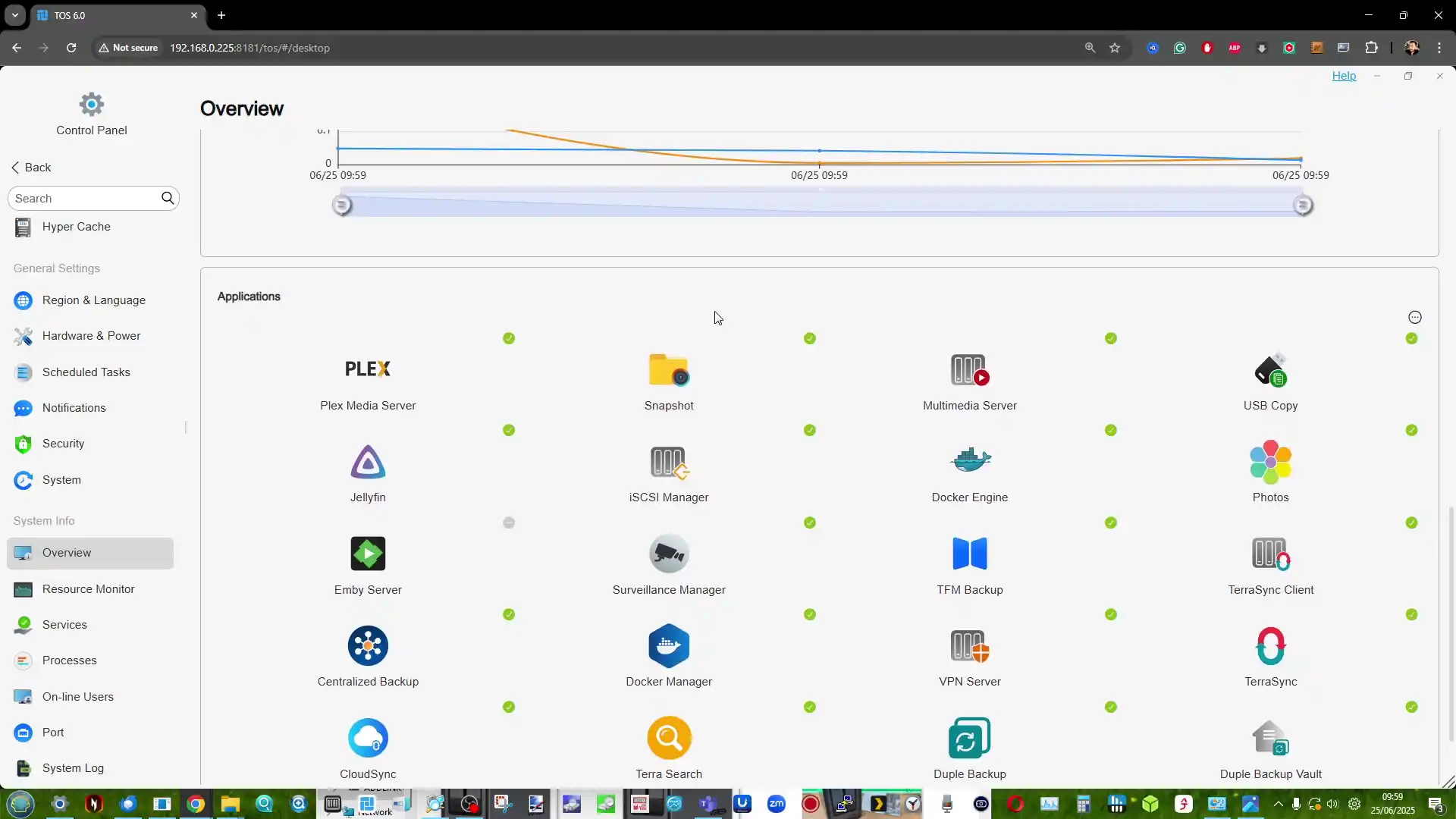Click the green status check above Snapshot
1456x819 pixels.
(x=810, y=338)
